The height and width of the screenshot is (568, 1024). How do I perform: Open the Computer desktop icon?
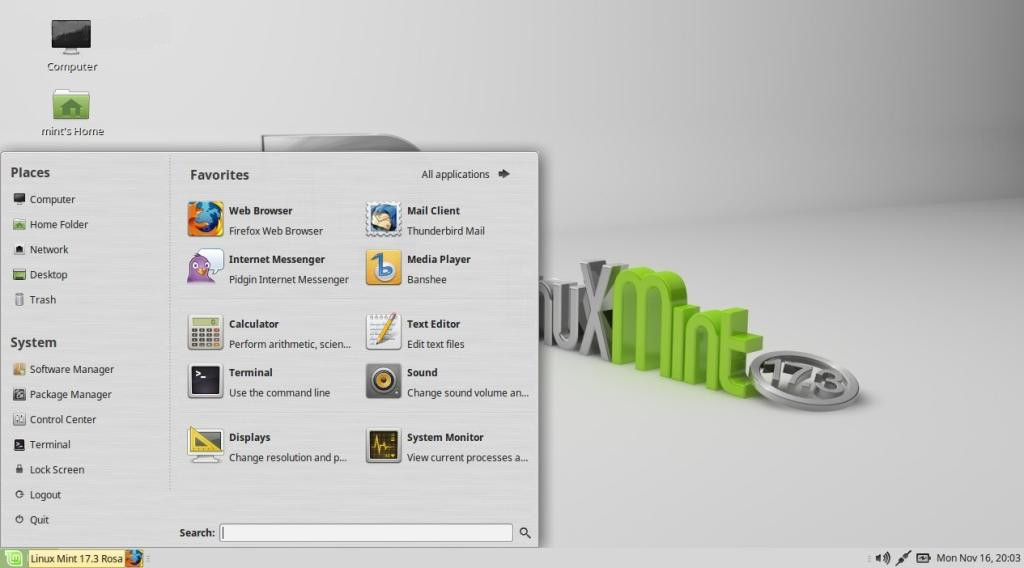click(x=71, y=36)
